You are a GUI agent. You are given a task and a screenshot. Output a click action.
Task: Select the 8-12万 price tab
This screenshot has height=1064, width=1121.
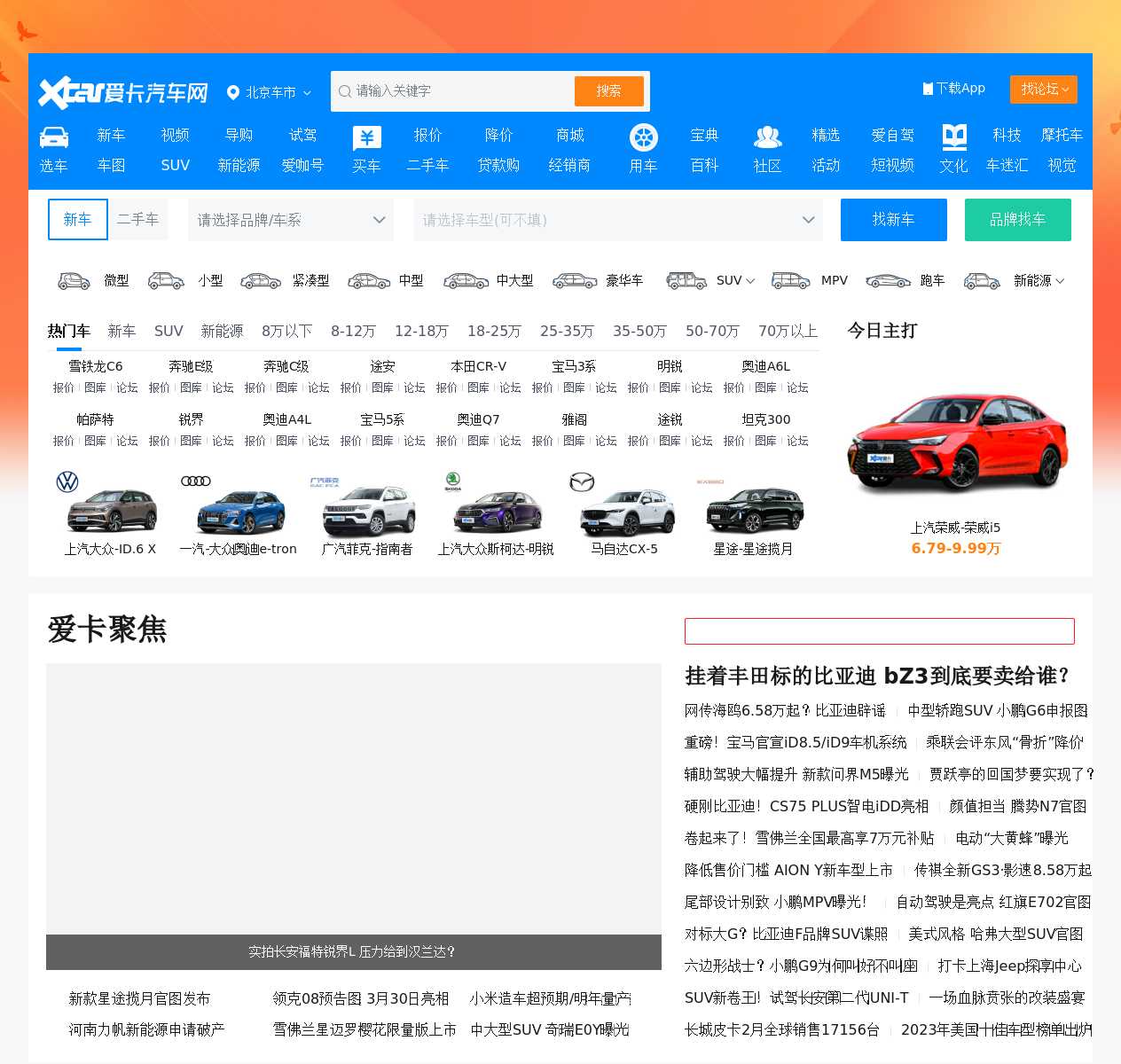353,331
